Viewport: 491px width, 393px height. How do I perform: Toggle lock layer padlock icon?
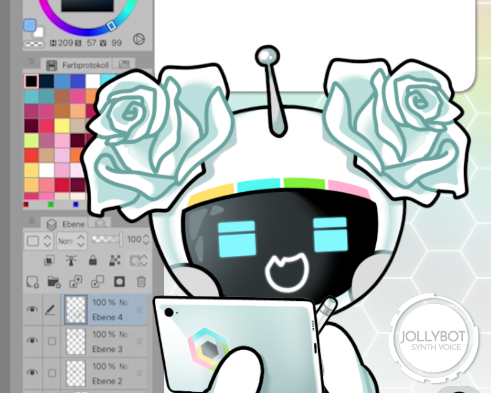tap(93, 260)
